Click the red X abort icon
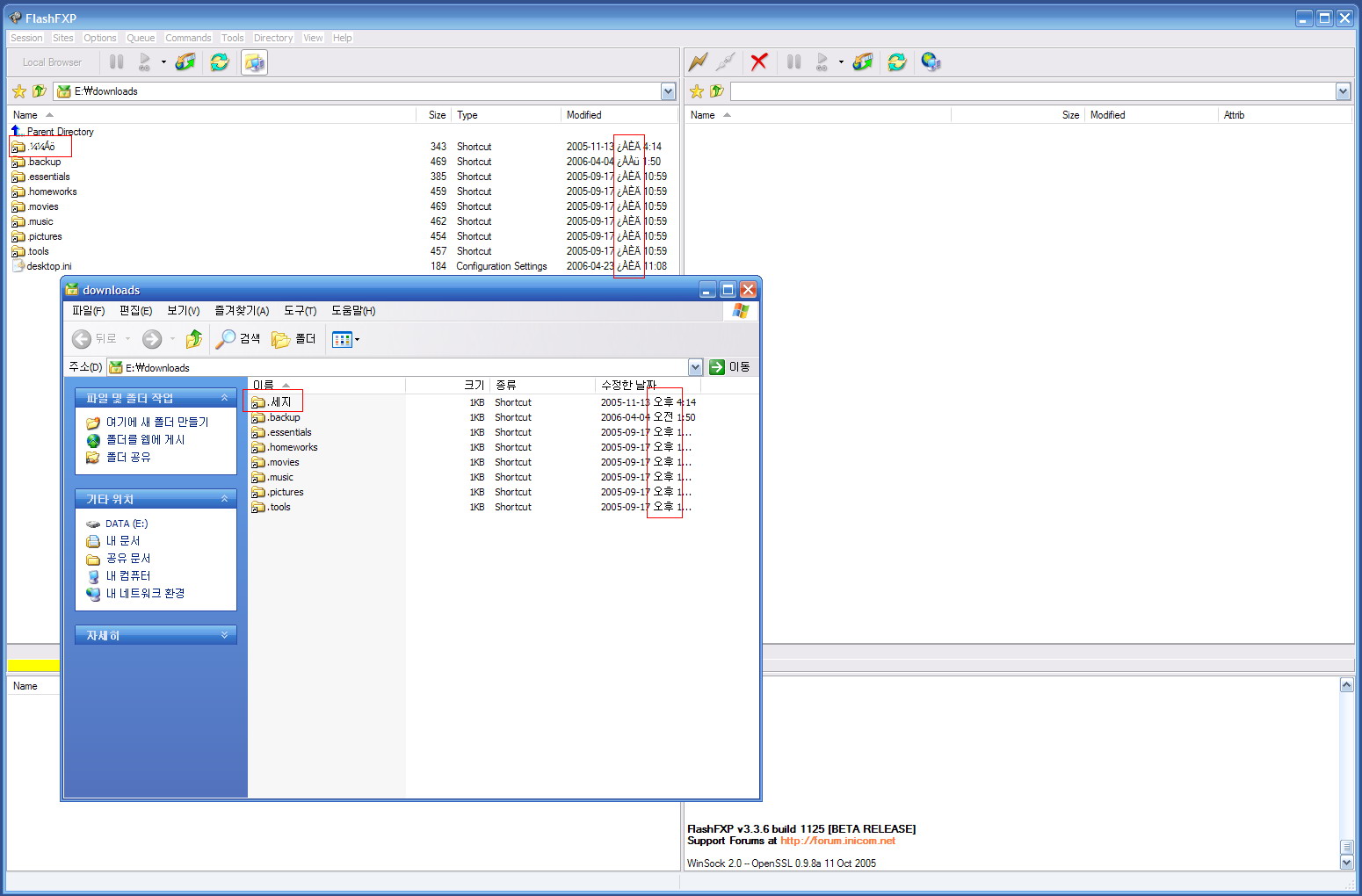 [x=759, y=61]
